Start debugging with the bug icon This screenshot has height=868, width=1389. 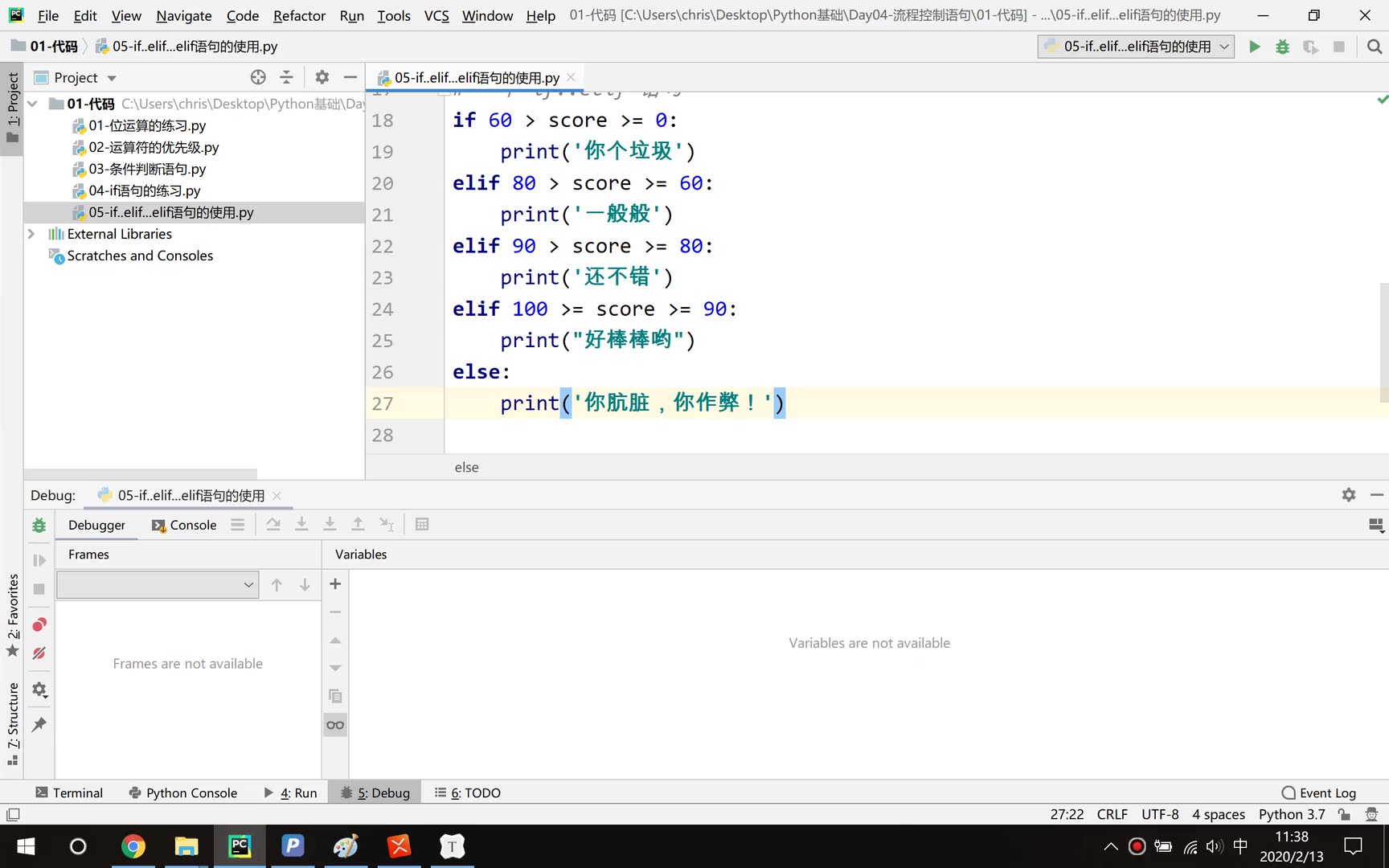(x=1282, y=47)
